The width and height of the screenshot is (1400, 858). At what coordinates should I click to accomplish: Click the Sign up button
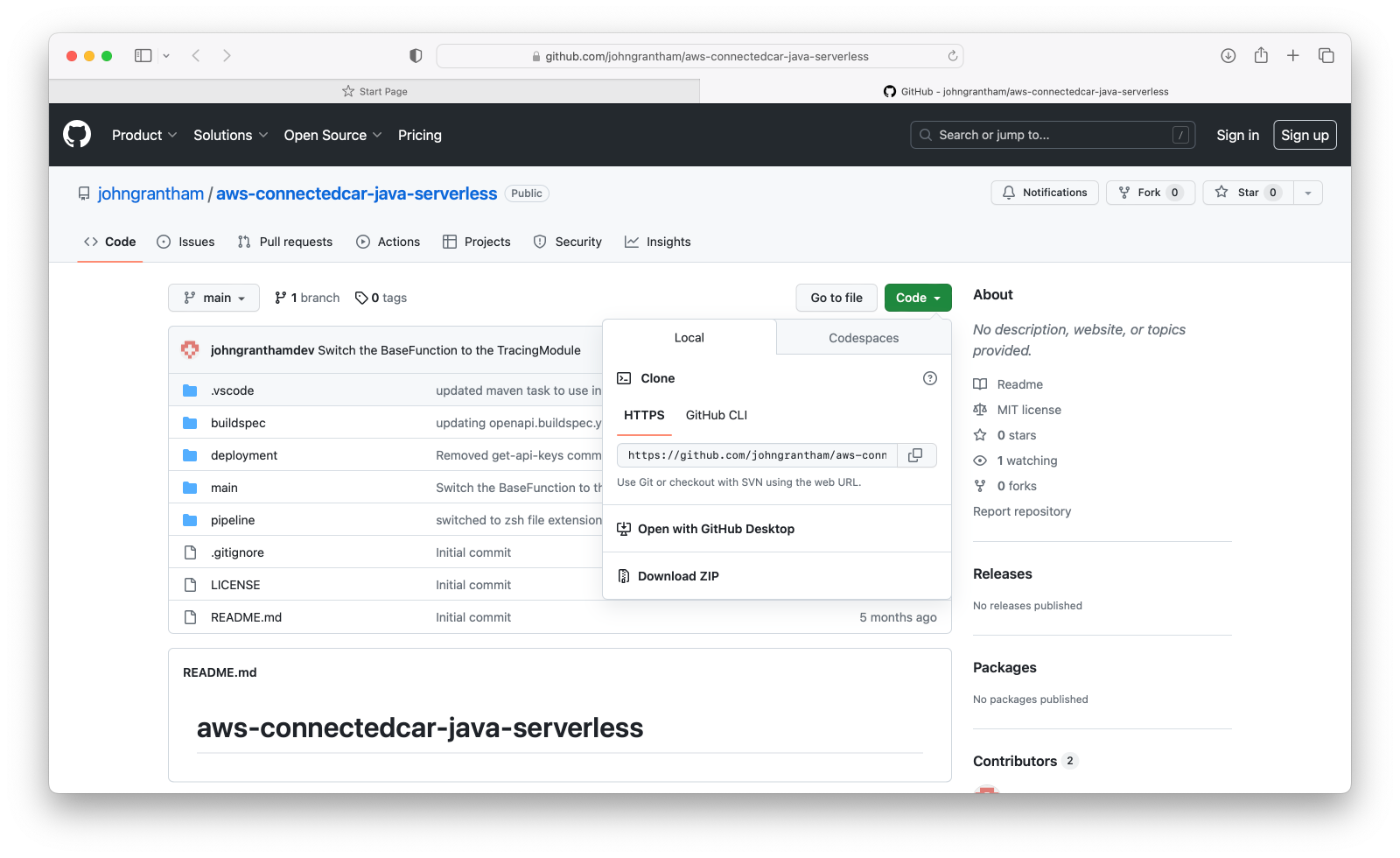[x=1305, y=135]
